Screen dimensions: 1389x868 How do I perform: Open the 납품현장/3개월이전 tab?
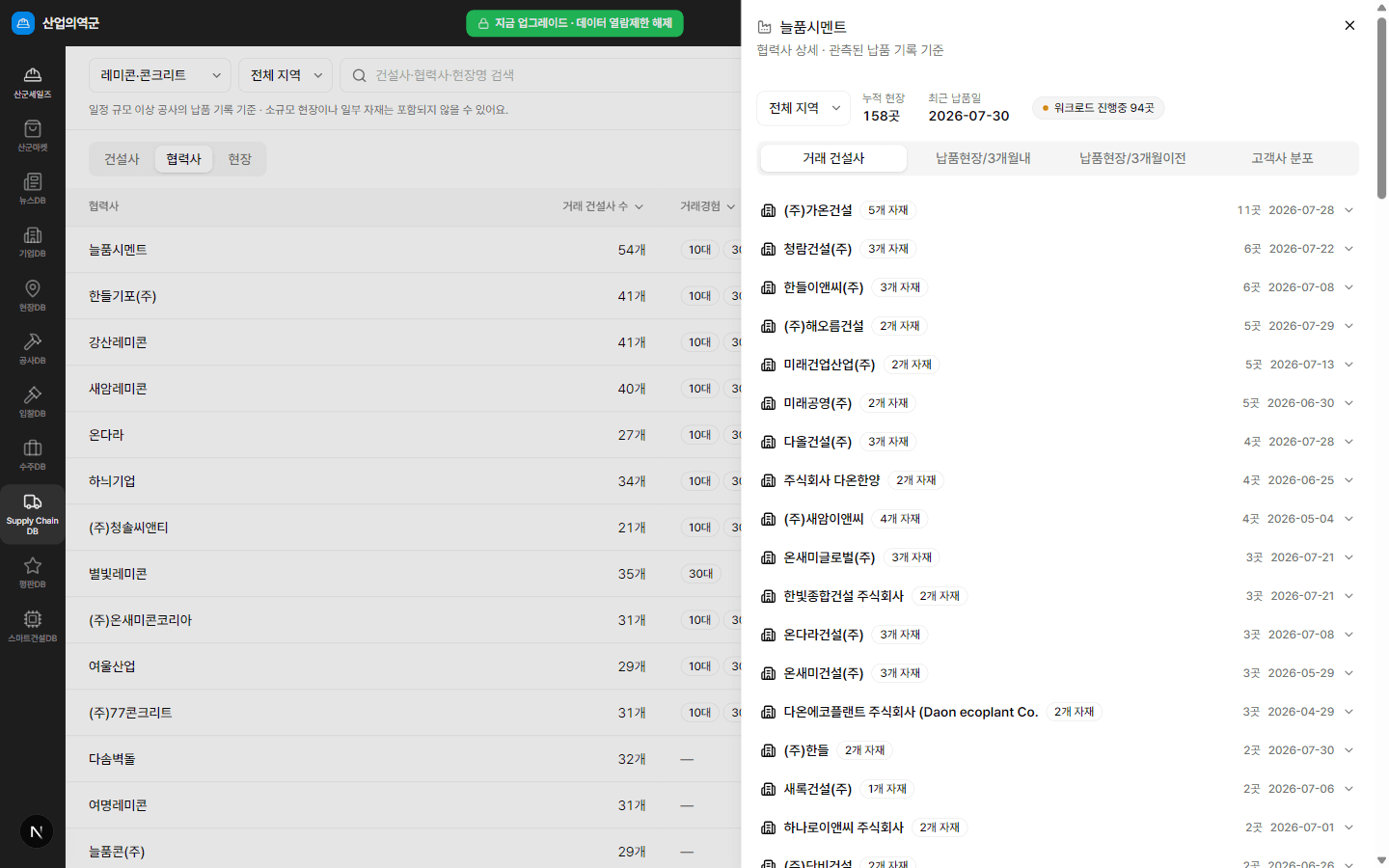pyautogui.click(x=1132, y=158)
